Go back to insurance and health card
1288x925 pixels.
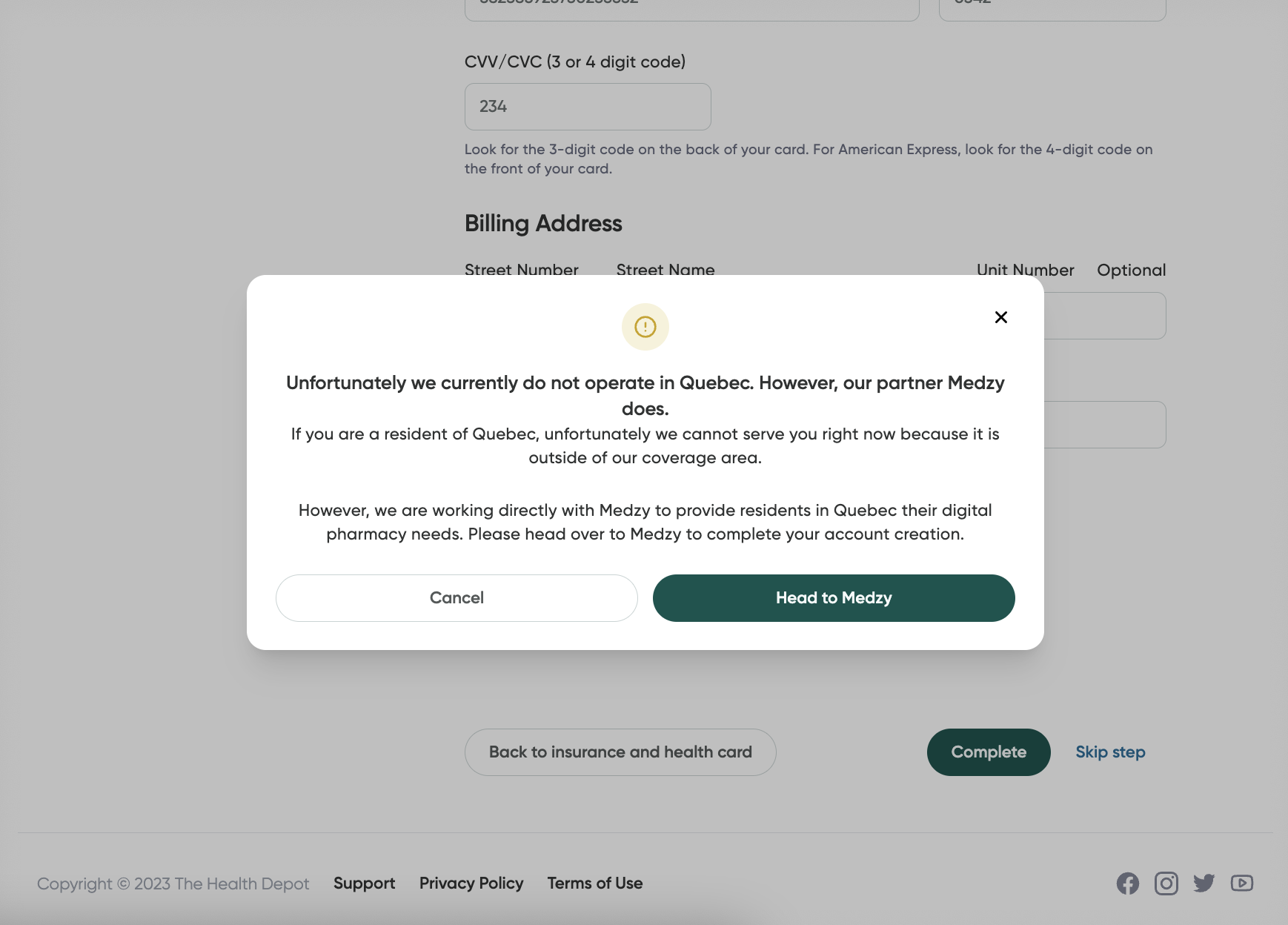click(x=620, y=752)
